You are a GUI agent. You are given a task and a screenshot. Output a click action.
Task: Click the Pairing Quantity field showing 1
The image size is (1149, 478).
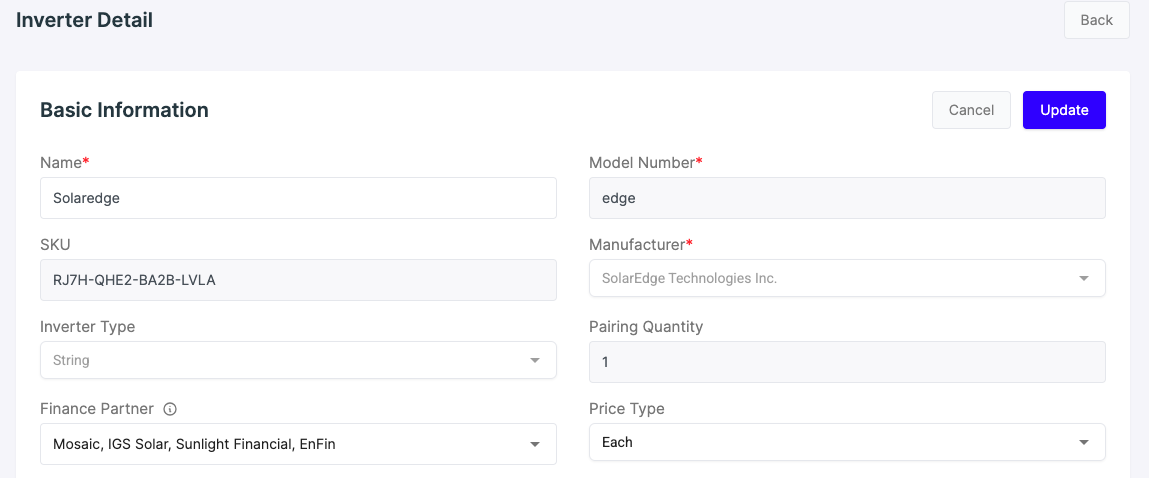[847, 361]
